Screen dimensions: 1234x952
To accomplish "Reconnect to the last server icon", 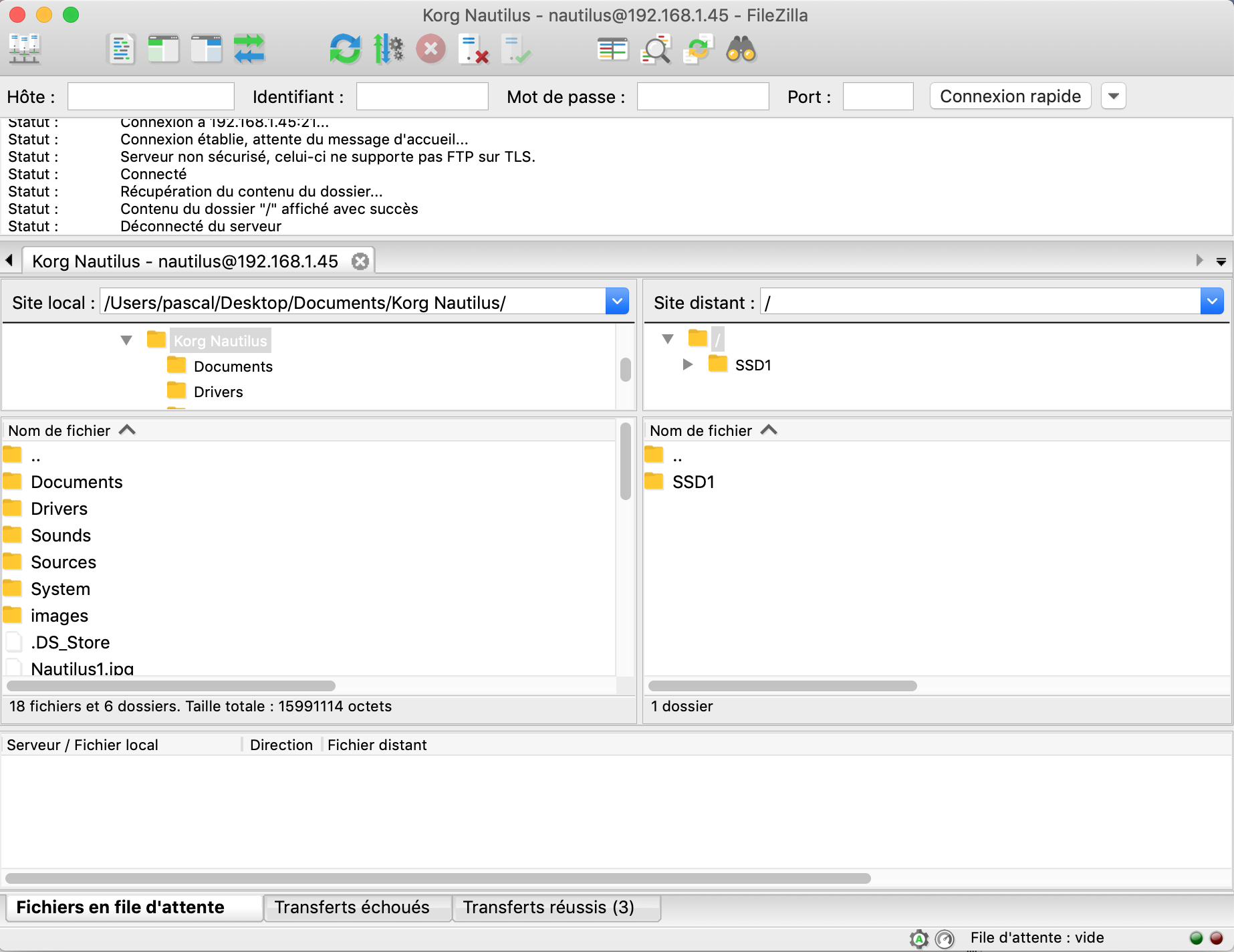I will 516,49.
